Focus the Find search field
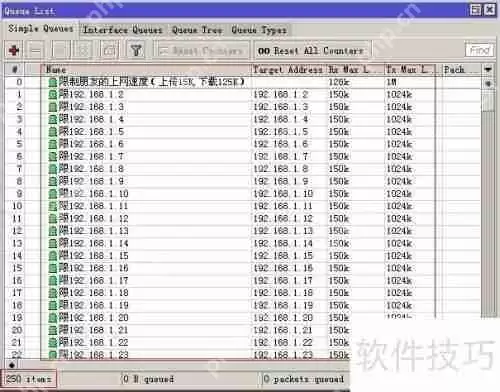 (x=479, y=50)
